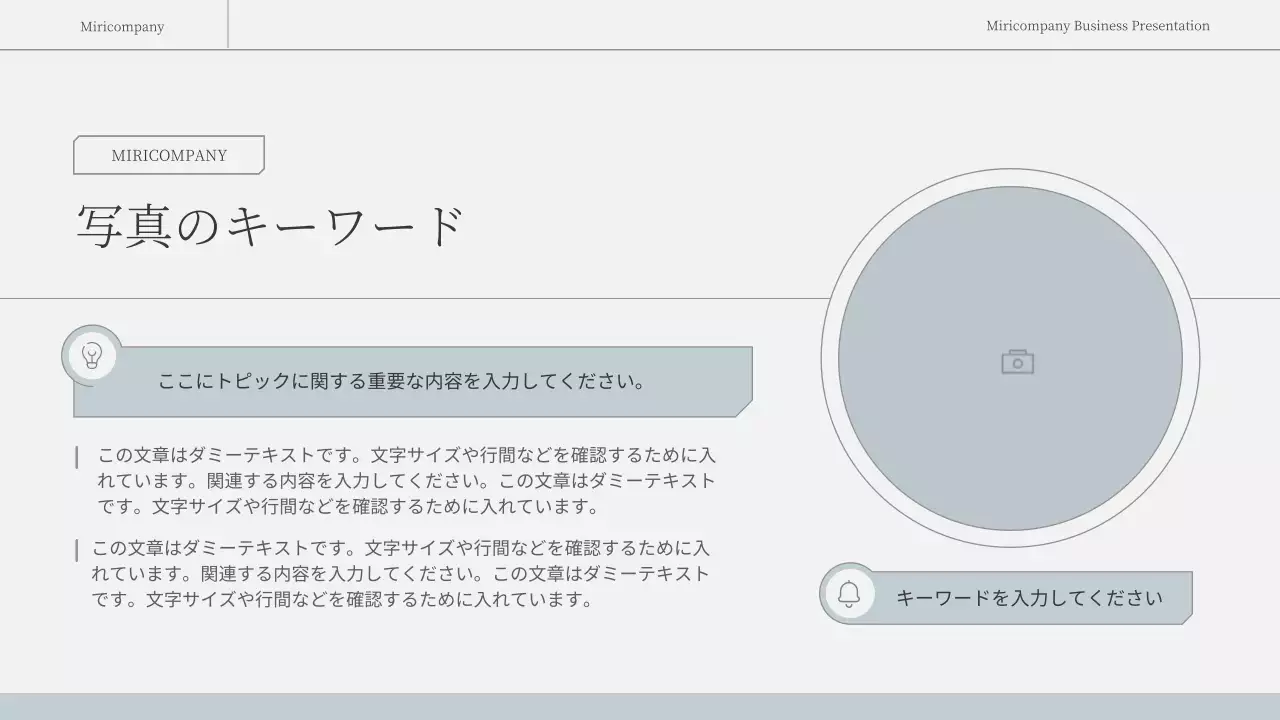The height and width of the screenshot is (720, 1280).
Task: Click the camera icon inside the photo circle
Action: (x=1017, y=361)
